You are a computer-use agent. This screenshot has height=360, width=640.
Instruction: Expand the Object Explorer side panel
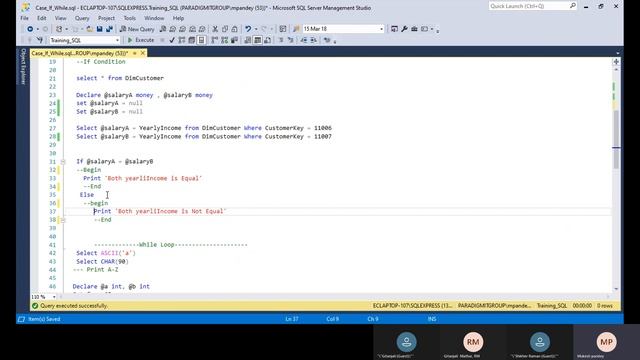[x=23, y=67]
